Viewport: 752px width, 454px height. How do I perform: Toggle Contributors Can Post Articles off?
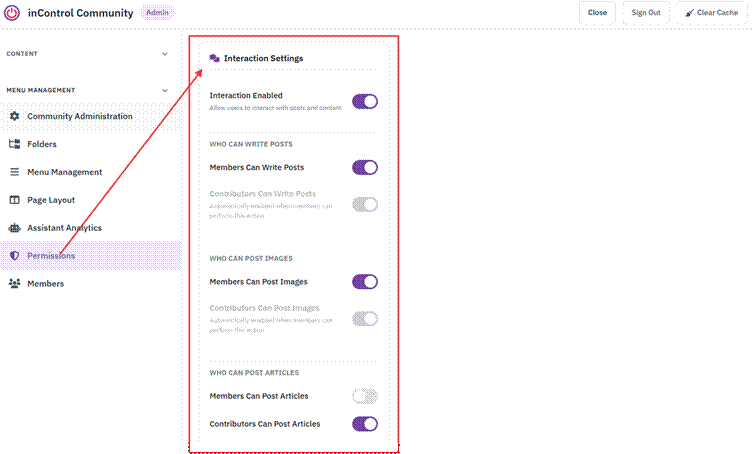365,424
